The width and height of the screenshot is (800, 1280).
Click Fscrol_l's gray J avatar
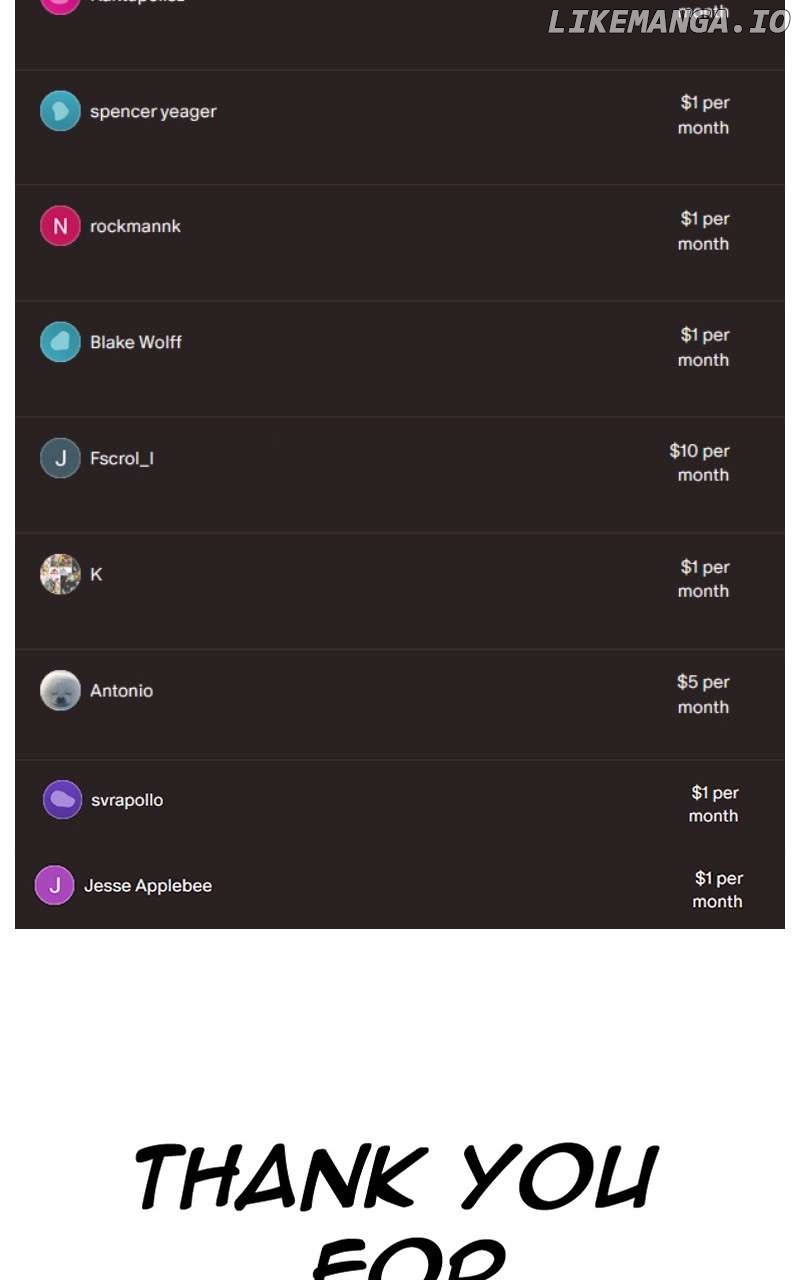(x=60, y=458)
